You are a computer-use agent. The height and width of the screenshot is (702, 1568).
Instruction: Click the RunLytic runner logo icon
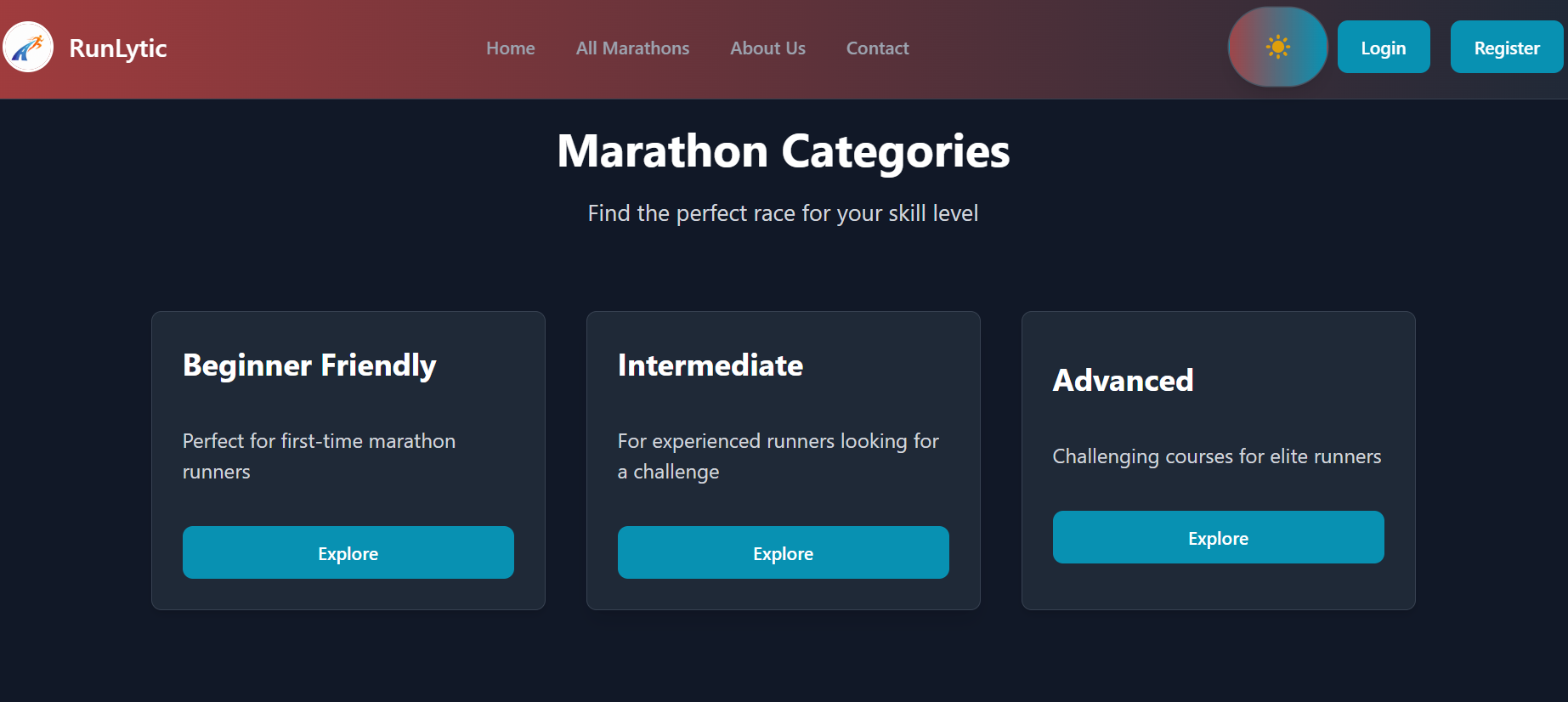coord(28,47)
